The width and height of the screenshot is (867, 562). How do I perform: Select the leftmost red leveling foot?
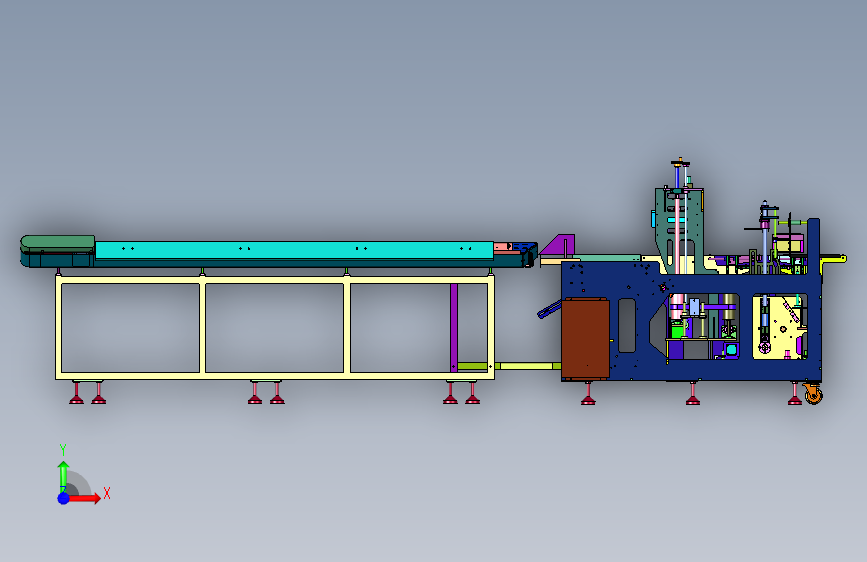click(x=76, y=393)
